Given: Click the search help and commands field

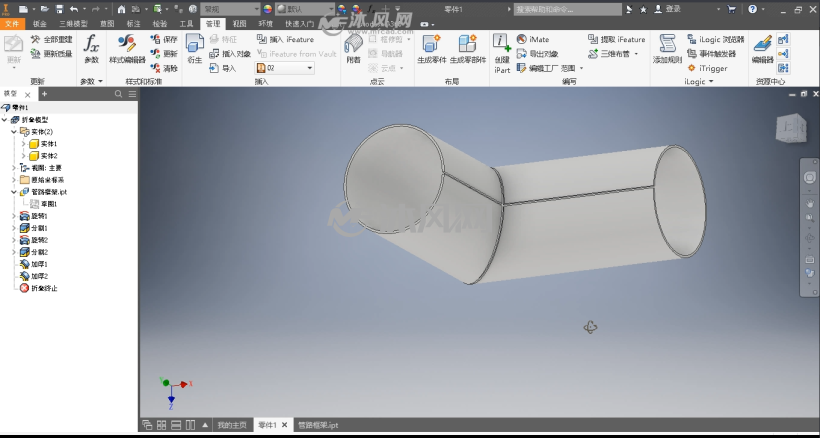Looking at the screenshot, I should coord(567,9).
